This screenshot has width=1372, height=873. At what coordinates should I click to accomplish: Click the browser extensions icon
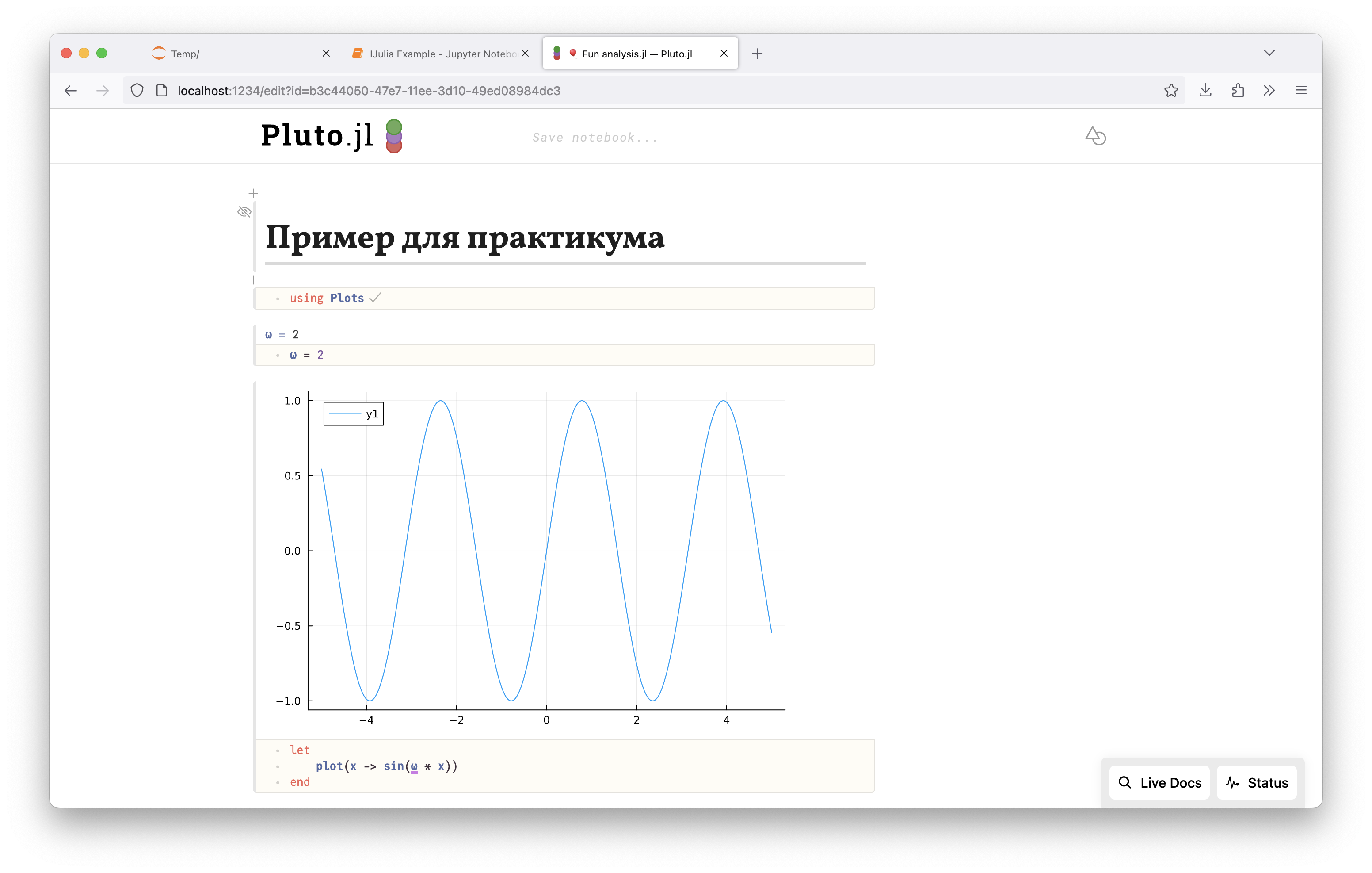(1237, 90)
